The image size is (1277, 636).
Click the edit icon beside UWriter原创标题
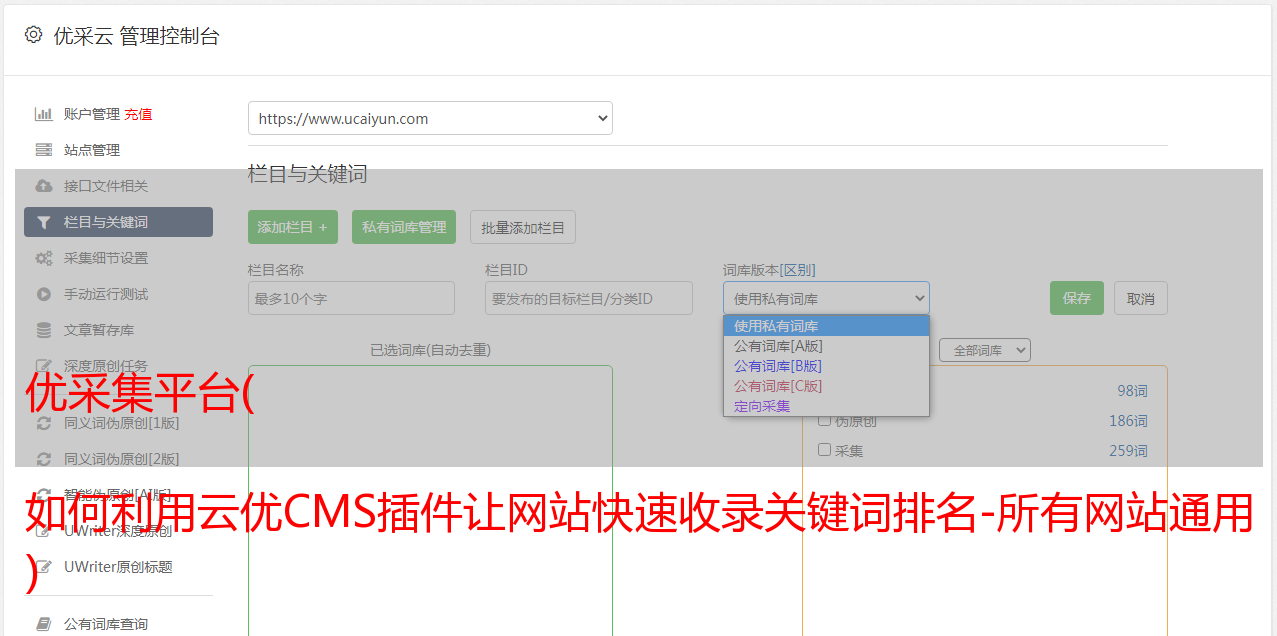click(43, 567)
